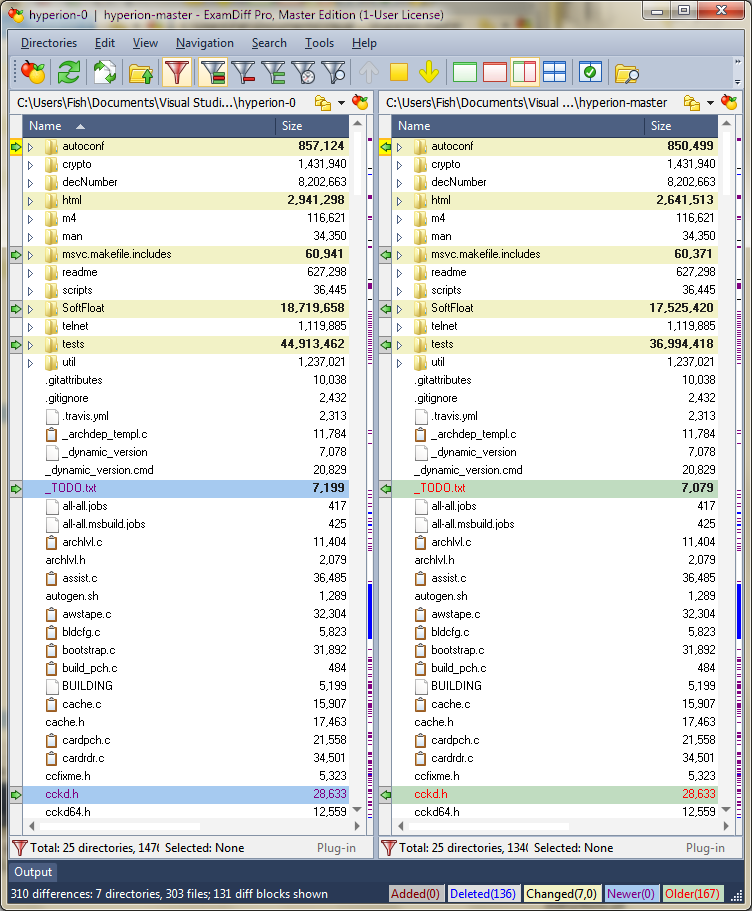Click the folder search magnifier toolbar icon

pos(626,73)
